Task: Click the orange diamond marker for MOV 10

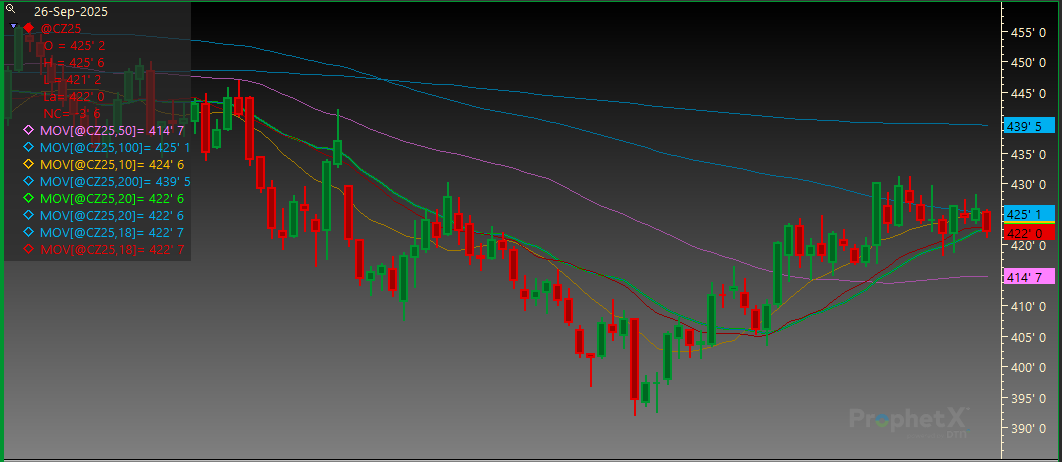Action: pos(28,164)
